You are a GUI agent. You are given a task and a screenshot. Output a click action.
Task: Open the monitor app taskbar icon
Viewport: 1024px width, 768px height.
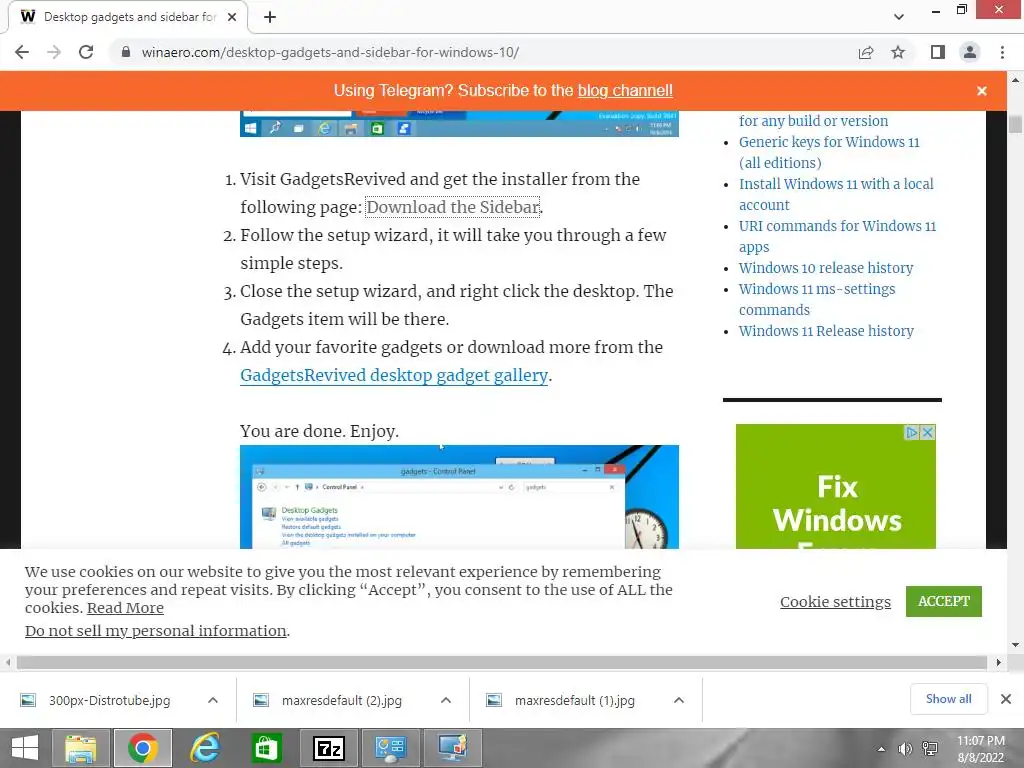(453, 748)
